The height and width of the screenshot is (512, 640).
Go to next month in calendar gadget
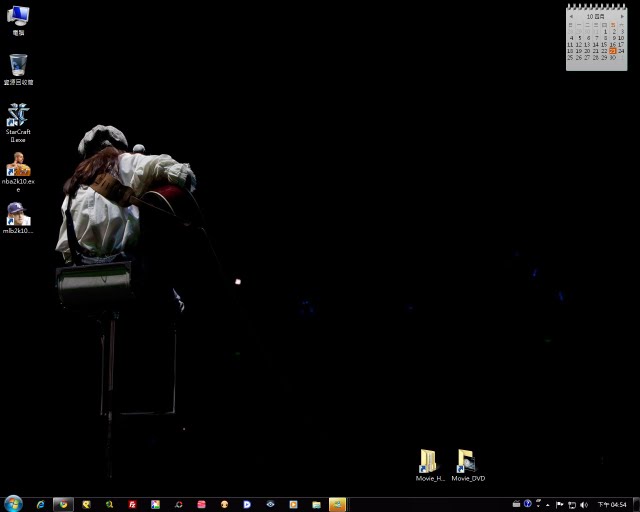(x=622, y=17)
